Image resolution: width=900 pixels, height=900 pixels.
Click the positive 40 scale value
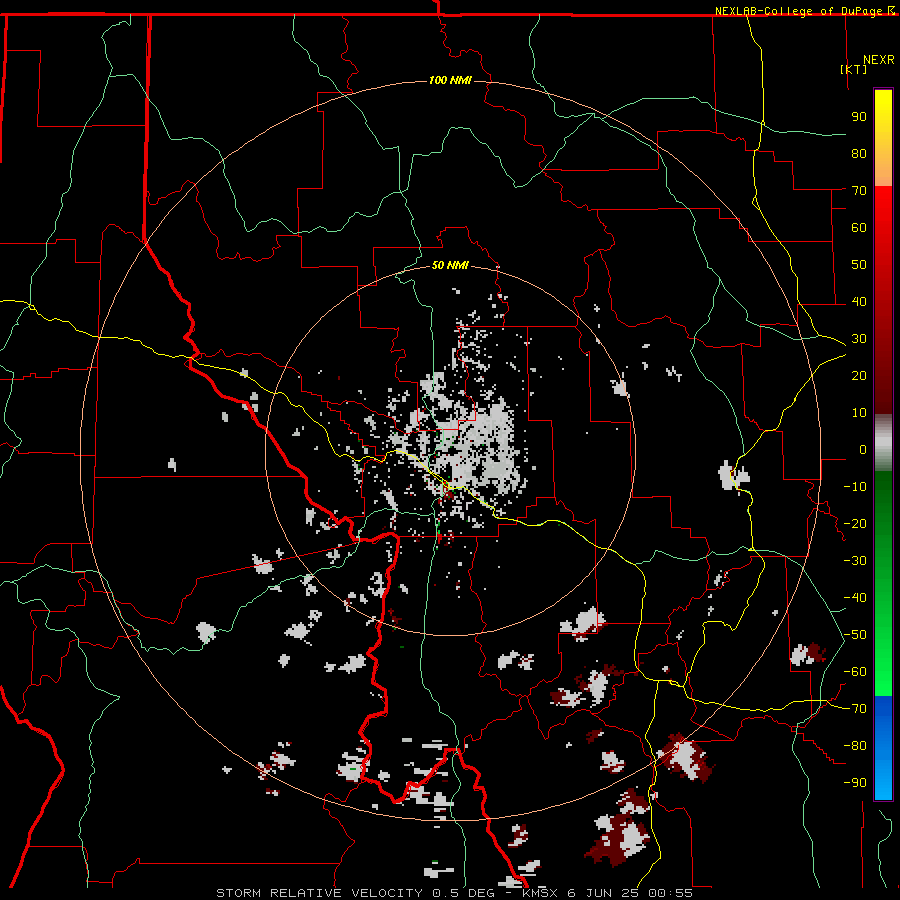click(859, 301)
